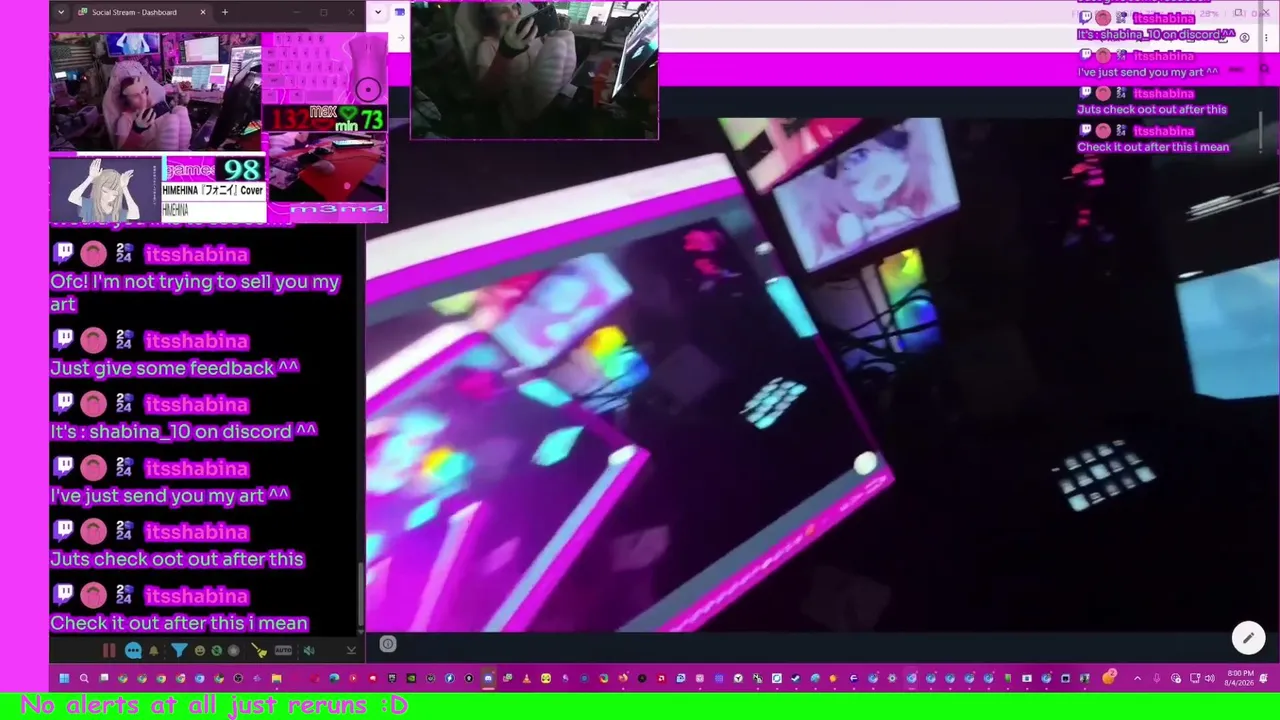Screen dimensions: 1280x720
Task: Open a new browser tab with the plus button
Action: 225,12
